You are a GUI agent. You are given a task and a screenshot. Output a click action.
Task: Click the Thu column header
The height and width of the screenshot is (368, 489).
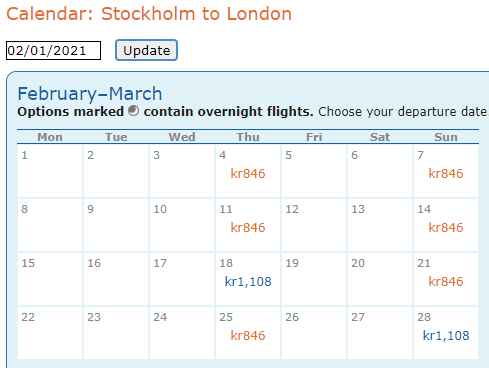(x=248, y=137)
